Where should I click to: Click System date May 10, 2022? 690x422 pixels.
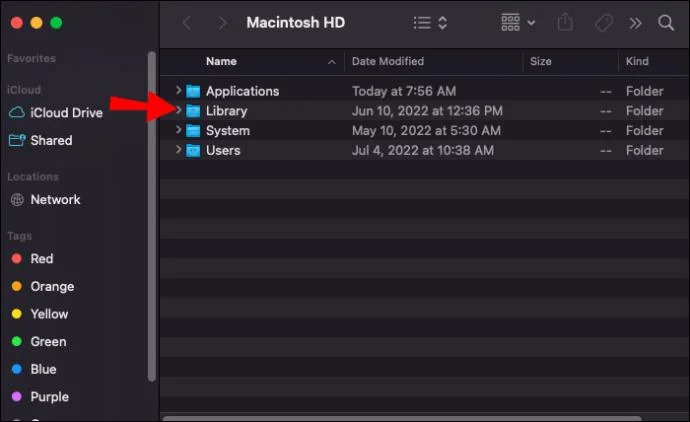point(426,131)
